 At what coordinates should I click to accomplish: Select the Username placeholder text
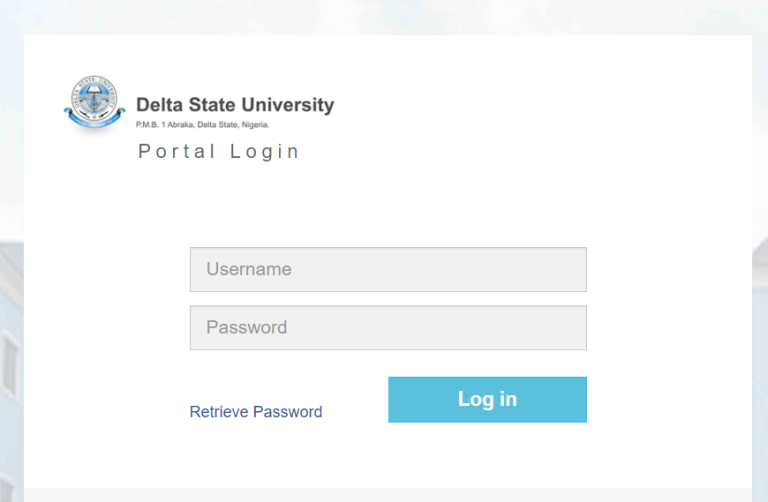[x=249, y=269]
